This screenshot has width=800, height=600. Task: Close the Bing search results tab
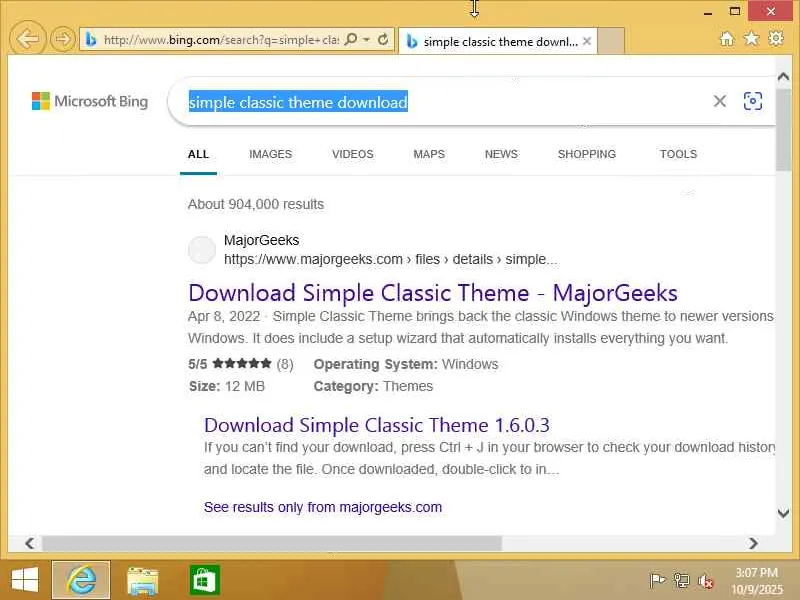tap(587, 41)
